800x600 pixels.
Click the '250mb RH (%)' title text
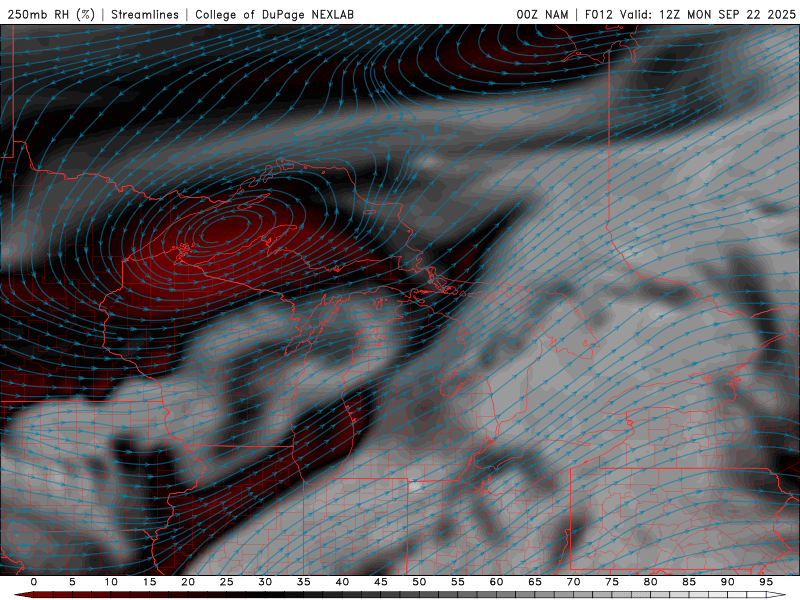(51, 14)
